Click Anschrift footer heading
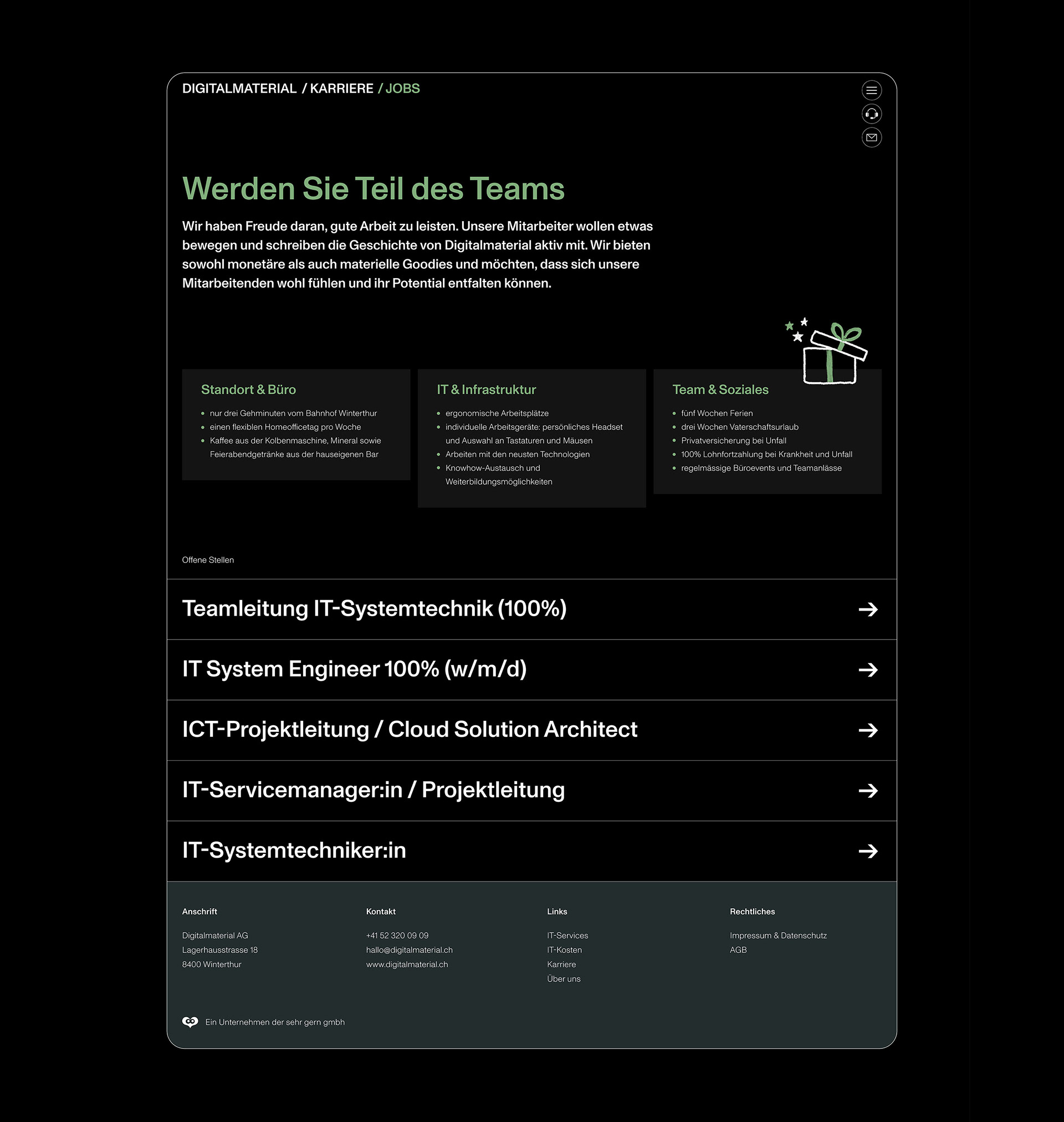The width and height of the screenshot is (1064, 1122). tap(199, 911)
